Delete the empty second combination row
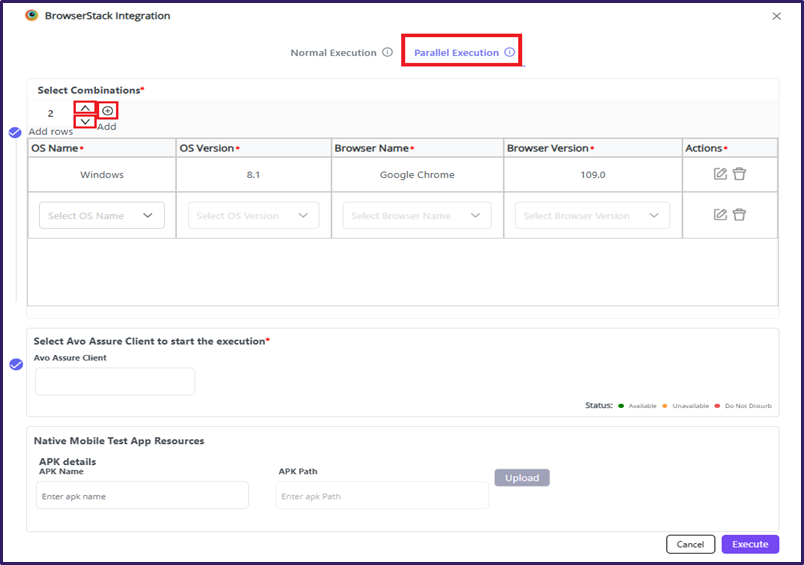This screenshot has height=565, width=804. [x=739, y=214]
